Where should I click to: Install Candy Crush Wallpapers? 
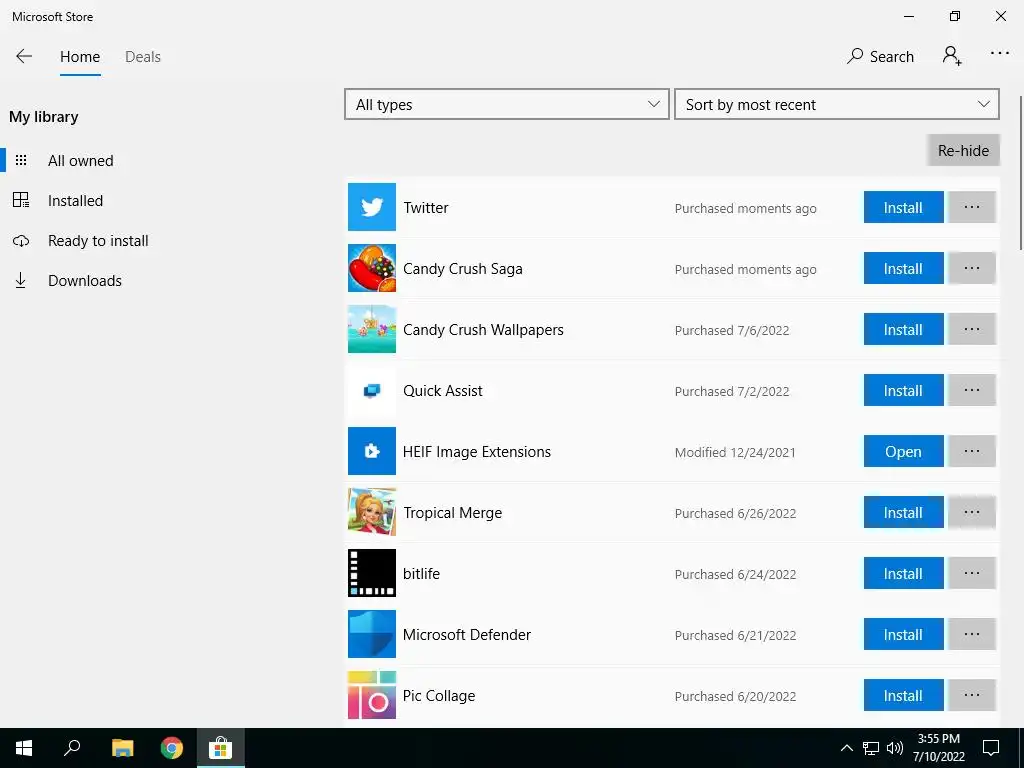tap(903, 329)
